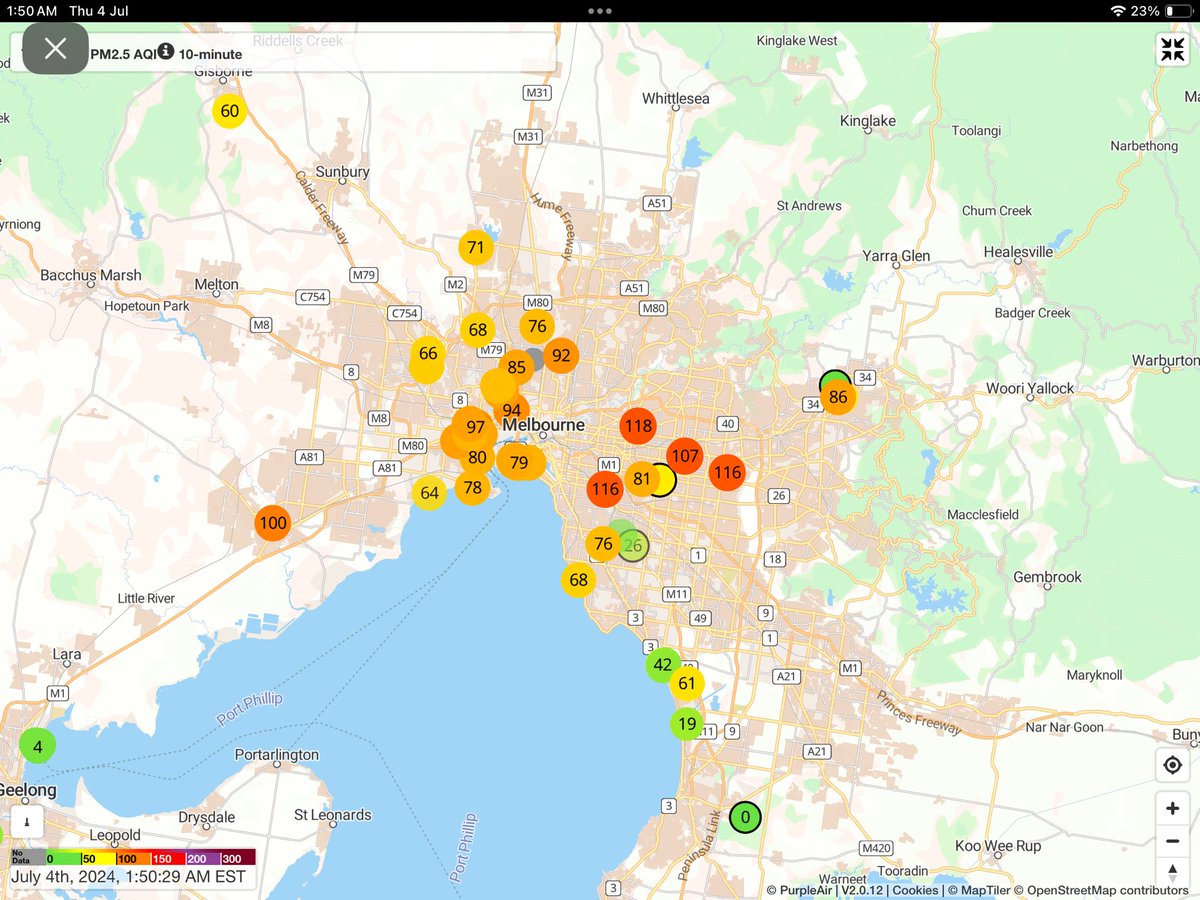1200x900 pixels.
Task: Open the sensor marker reading 92
Action: pyautogui.click(x=561, y=355)
